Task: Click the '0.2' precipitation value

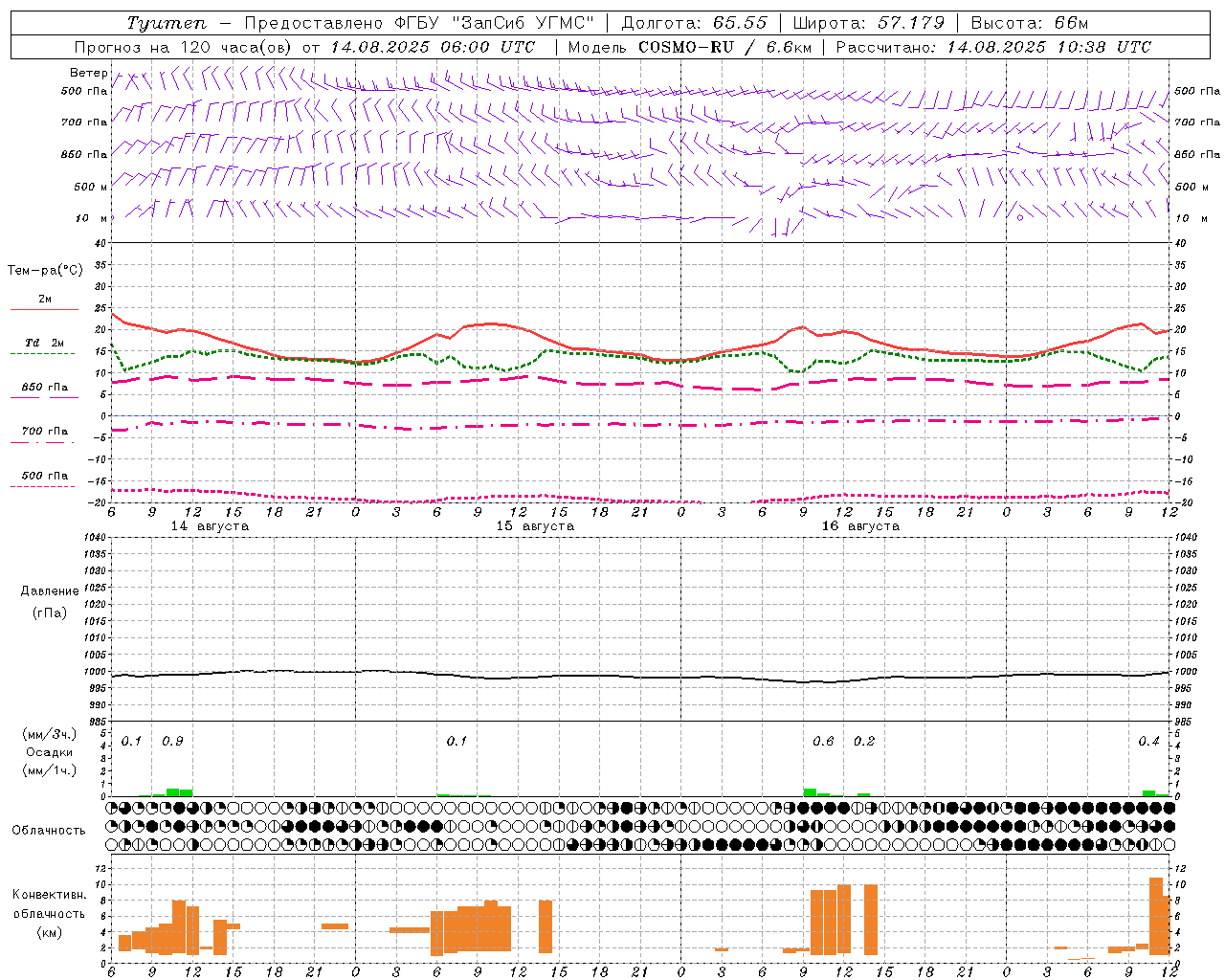Action: [864, 742]
